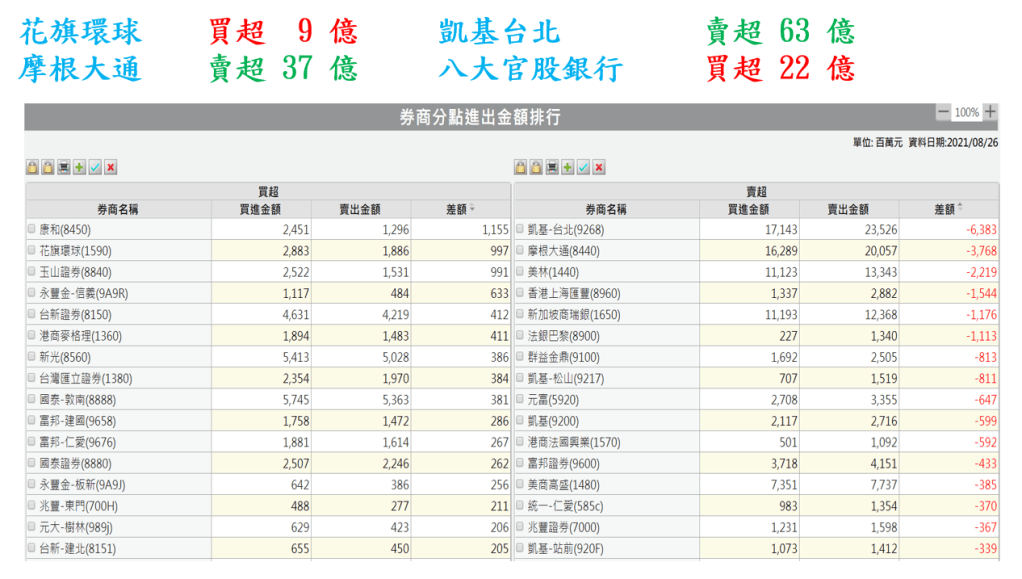Check the box beside 花旗環球(1590)
Image resolution: width=1022 pixels, height=579 pixels.
pyautogui.click(x=32, y=251)
